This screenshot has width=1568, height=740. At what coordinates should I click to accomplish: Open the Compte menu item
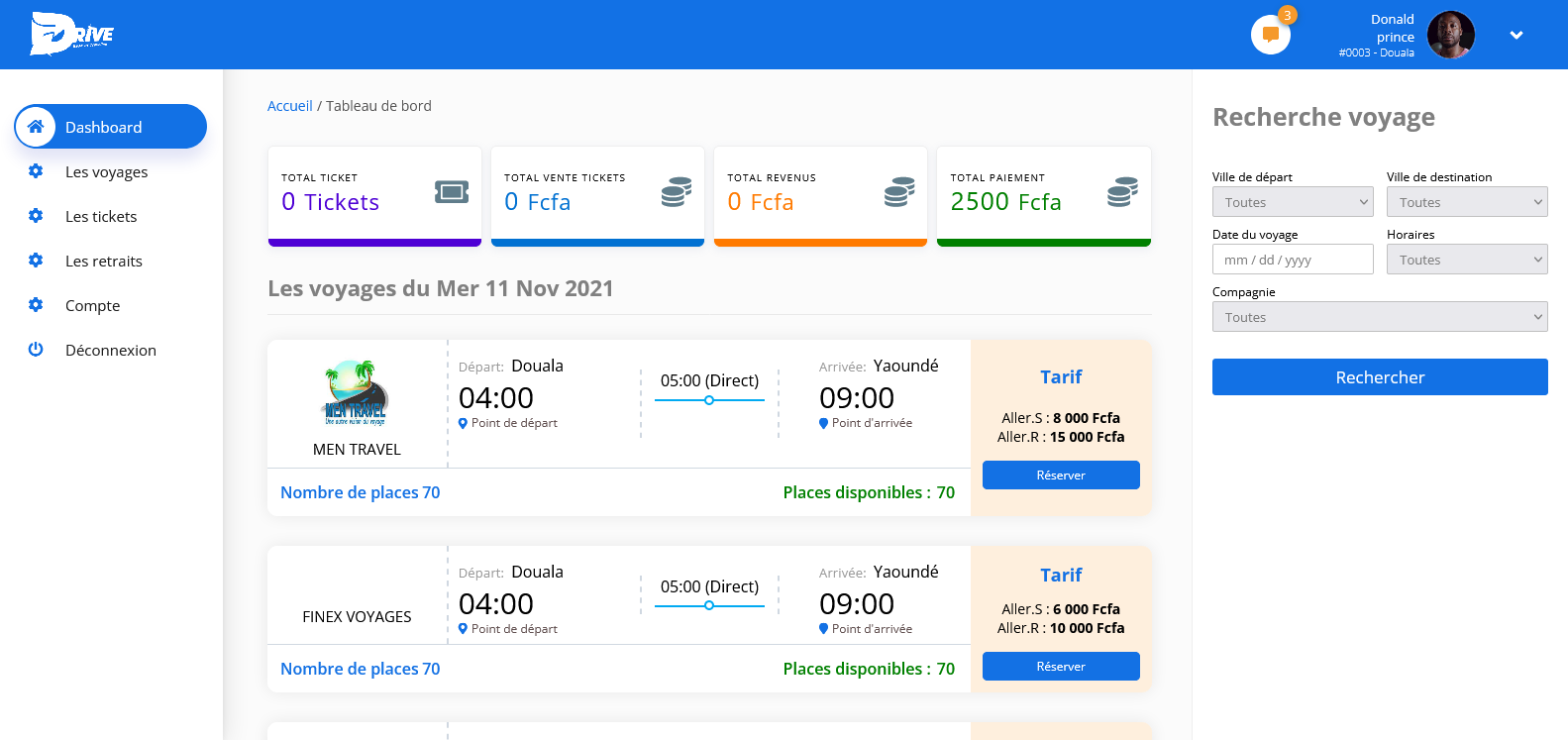[x=92, y=305]
